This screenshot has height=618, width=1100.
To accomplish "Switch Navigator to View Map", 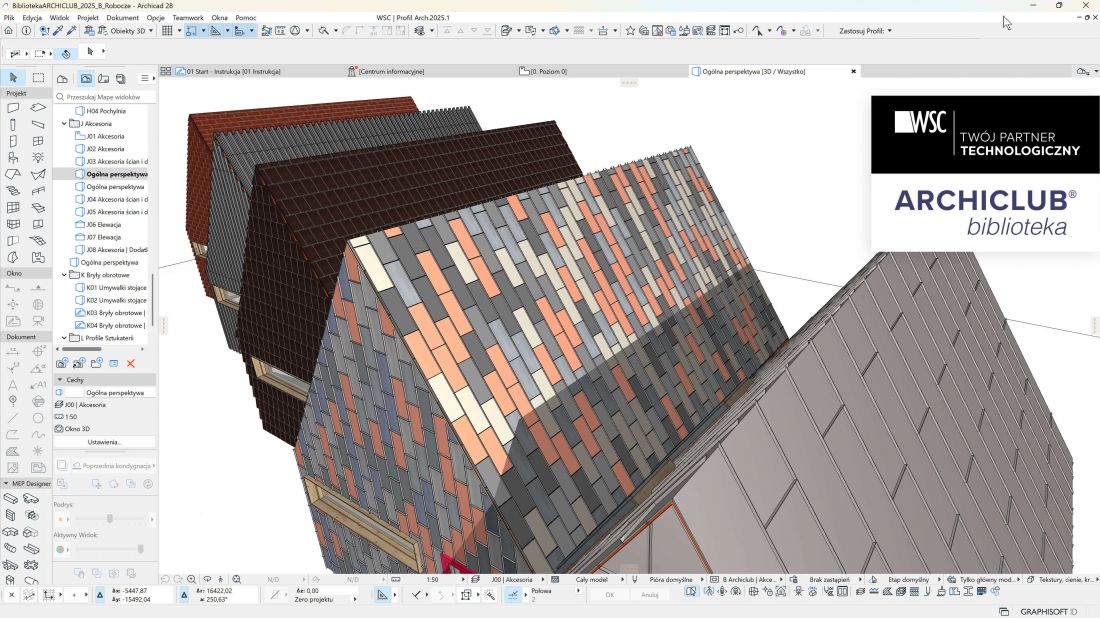I will click(86, 79).
